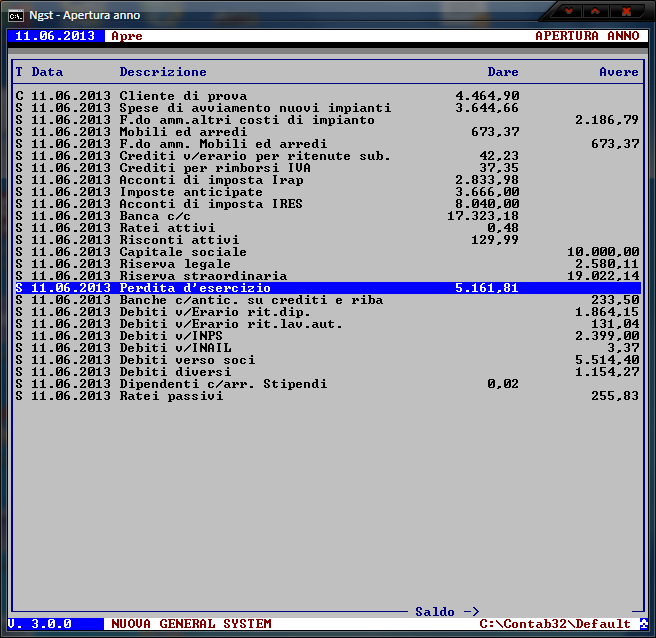Click the Avere column header
The image size is (656, 638).
click(x=618, y=72)
